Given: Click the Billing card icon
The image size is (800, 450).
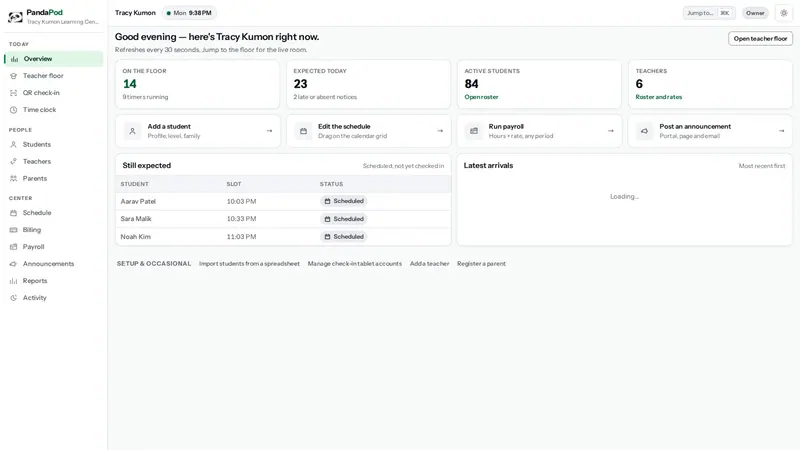Looking at the screenshot, I should (14, 230).
